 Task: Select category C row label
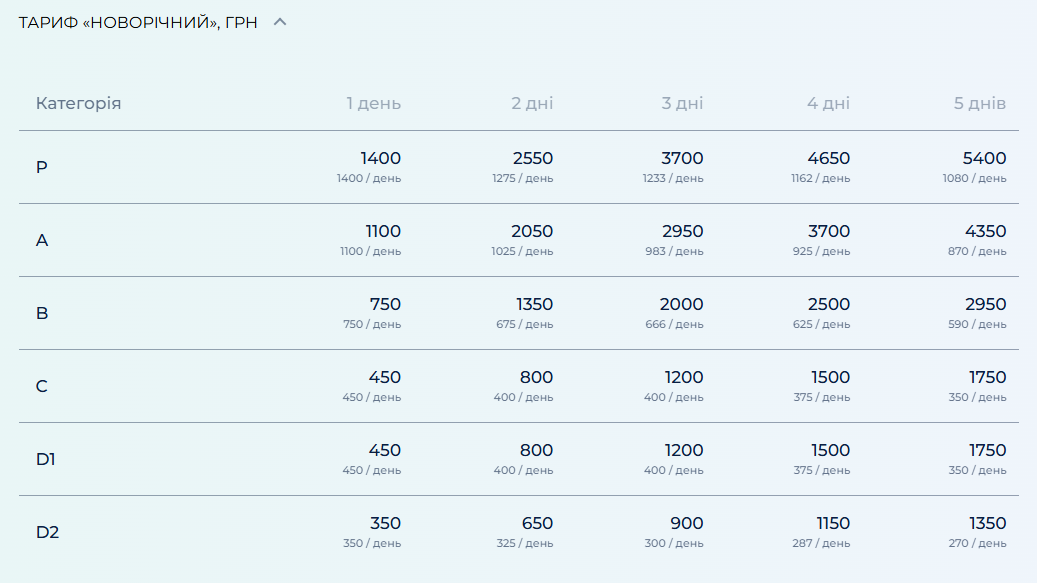pos(42,386)
